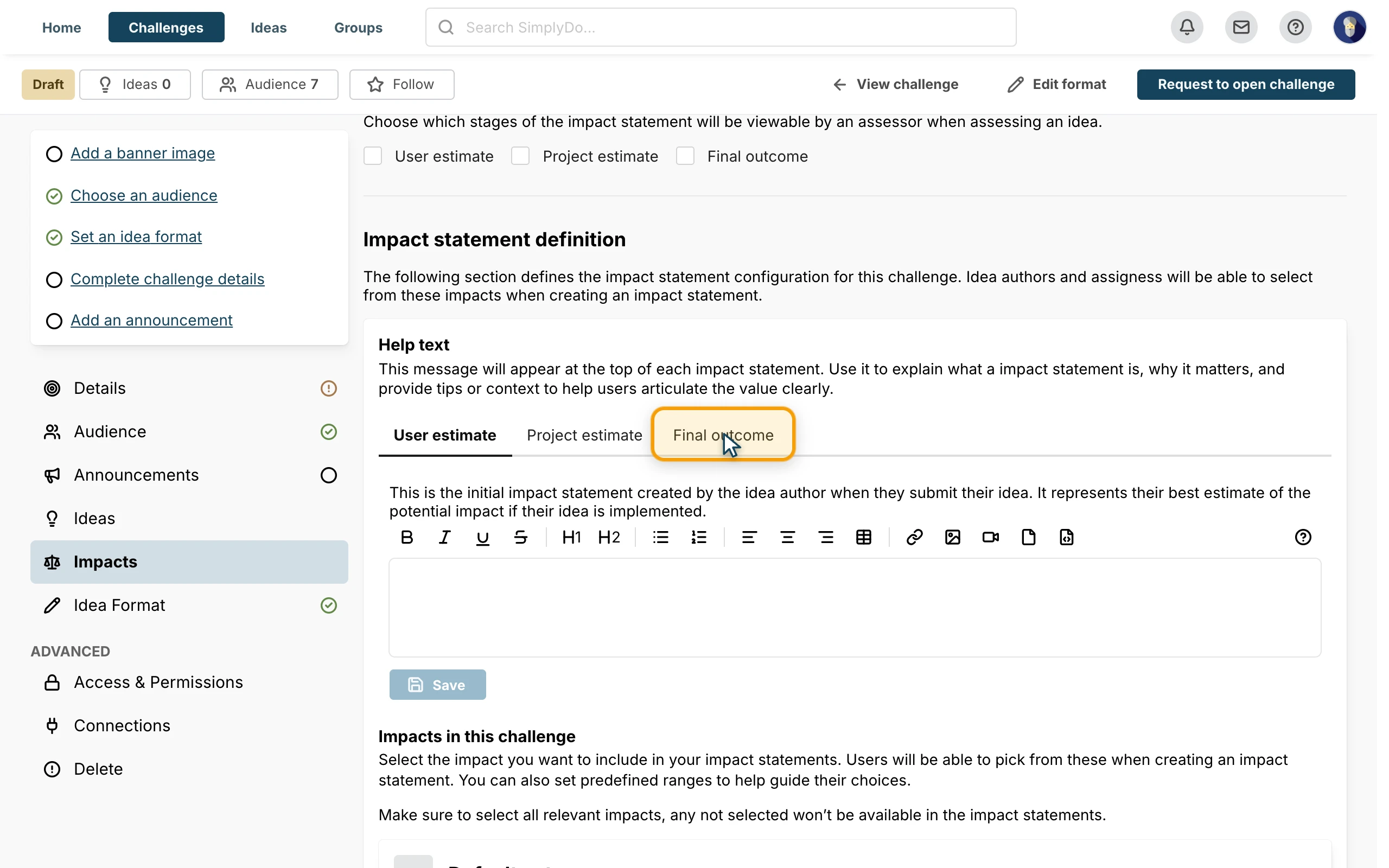Click Request to open challenge button
1389x868 pixels.
pyautogui.click(x=1246, y=85)
